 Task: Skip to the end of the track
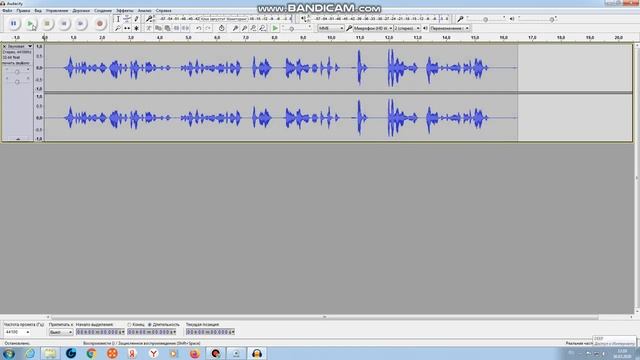tap(80, 24)
